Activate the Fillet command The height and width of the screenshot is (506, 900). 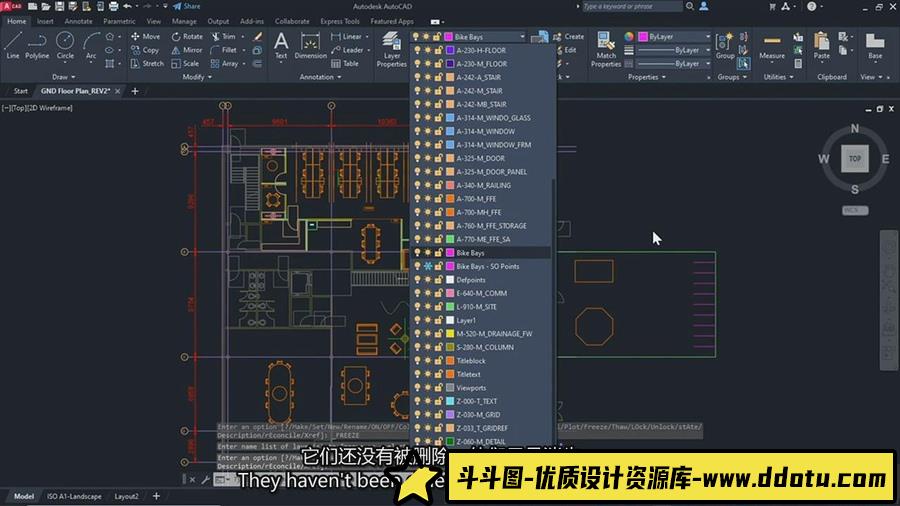pos(224,50)
